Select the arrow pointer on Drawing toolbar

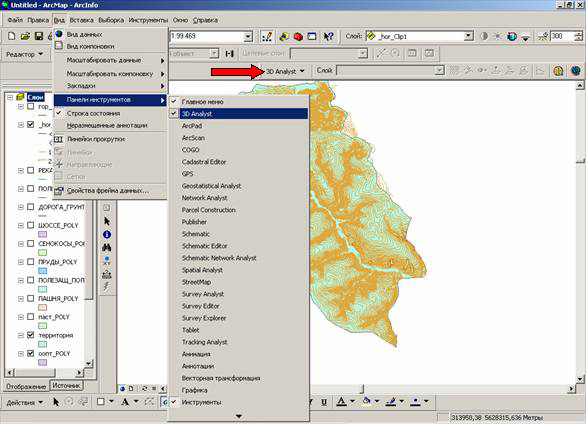(x=56, y=402)
